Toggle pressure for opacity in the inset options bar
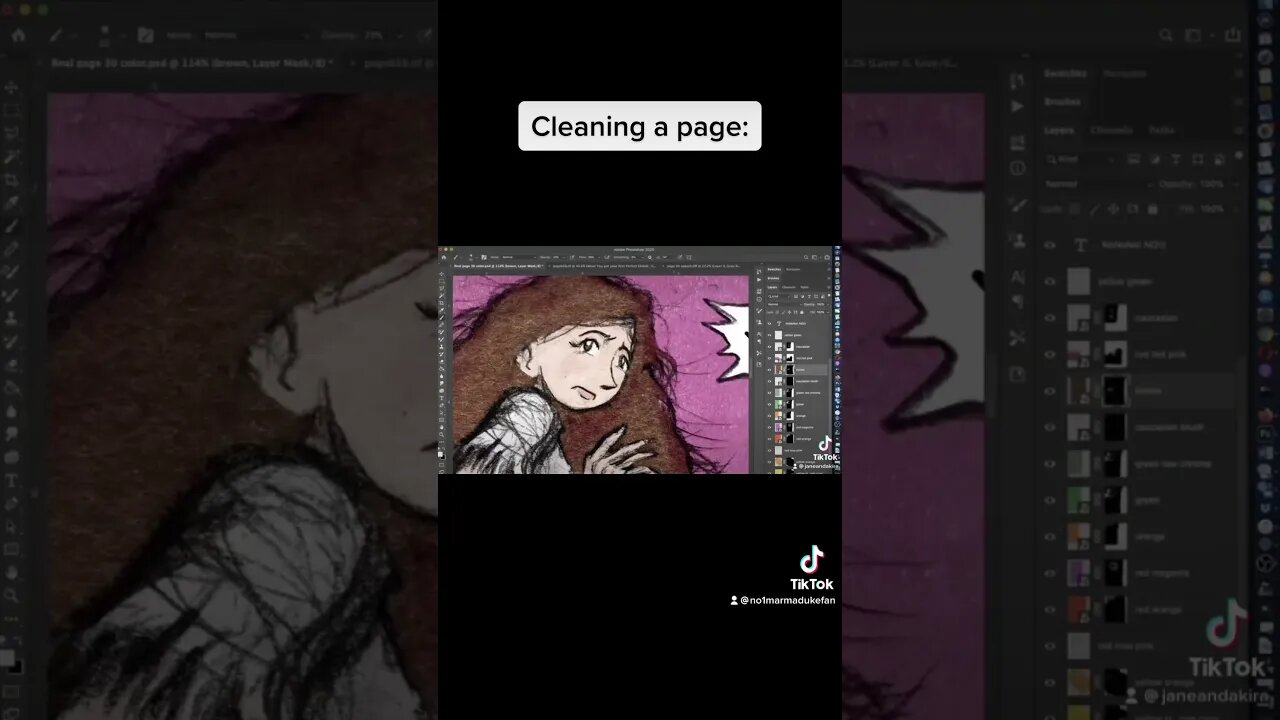This screenshot has width=1280, height=720. (572, 257)
